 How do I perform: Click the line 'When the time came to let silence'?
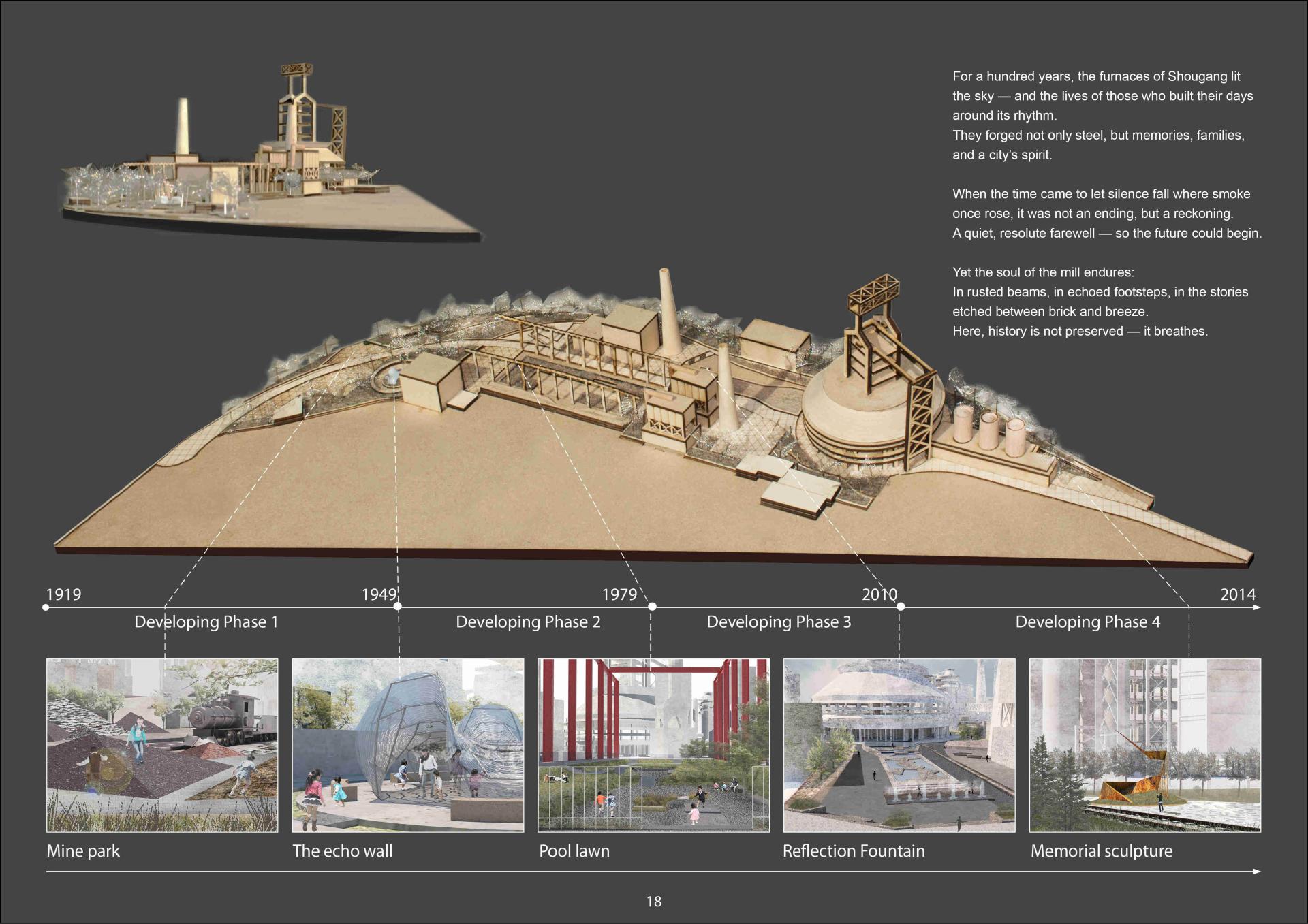[1101, 193]
